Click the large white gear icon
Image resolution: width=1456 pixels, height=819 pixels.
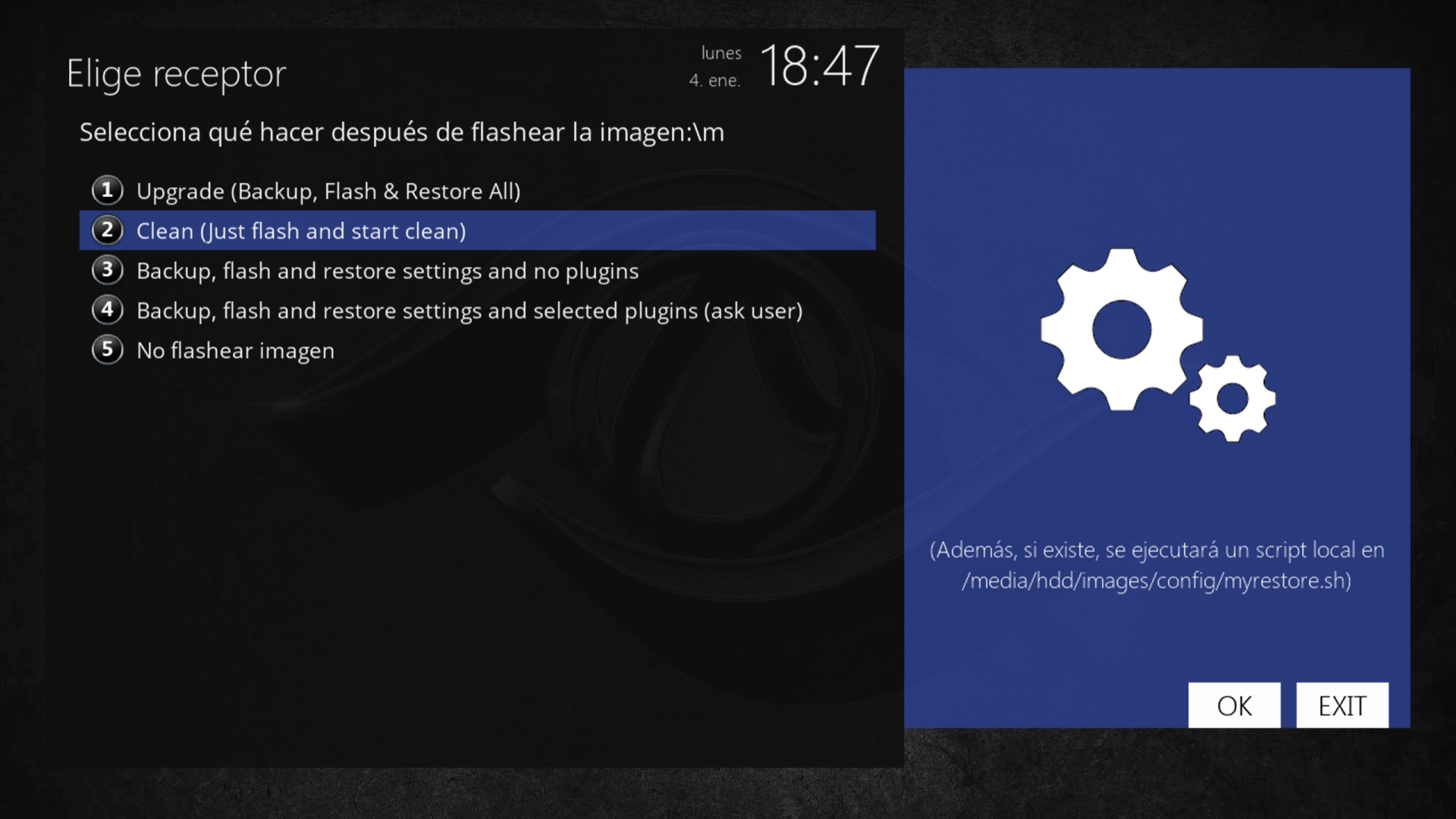pos(1121,330)
